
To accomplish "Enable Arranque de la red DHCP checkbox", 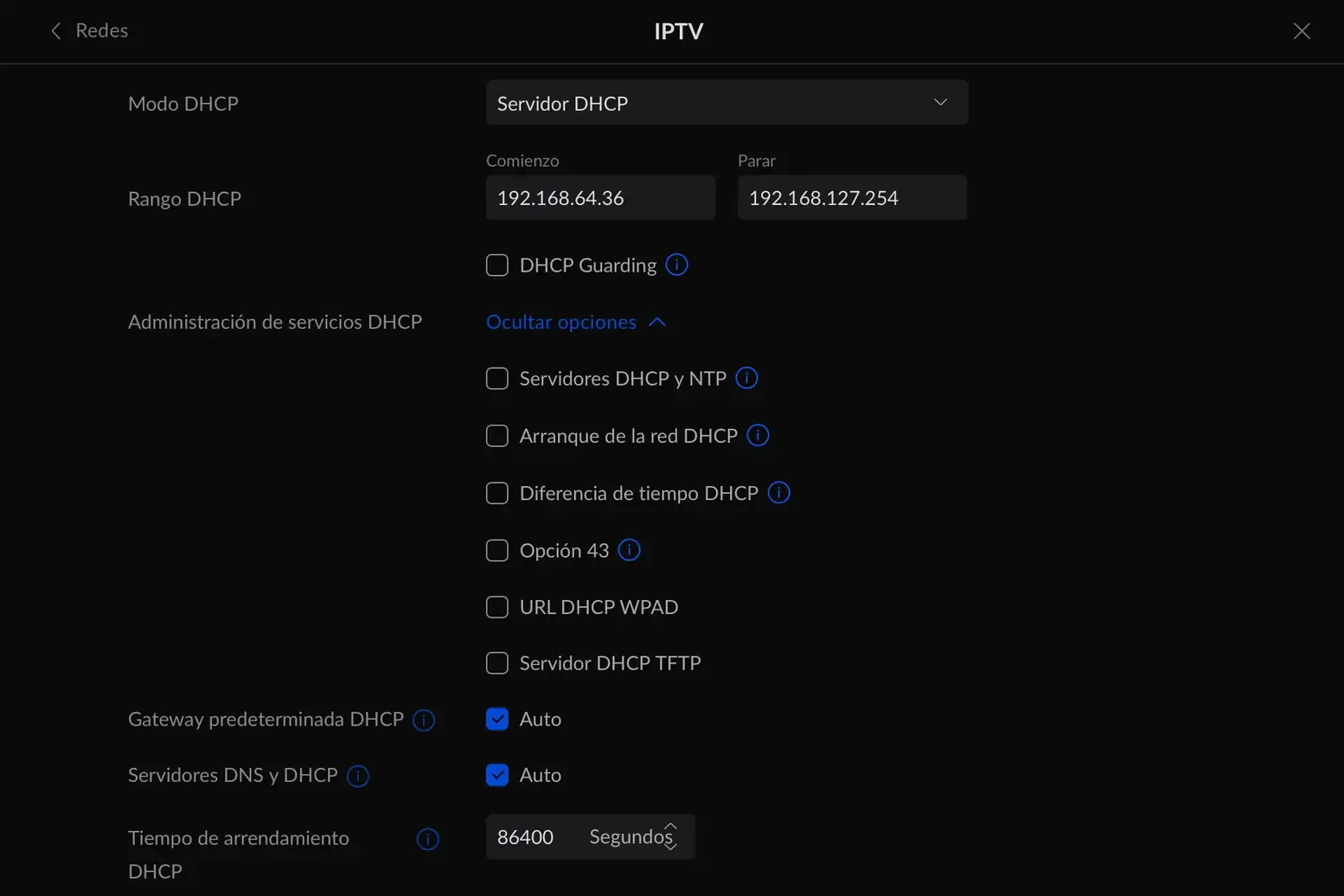I will point(497,436).
